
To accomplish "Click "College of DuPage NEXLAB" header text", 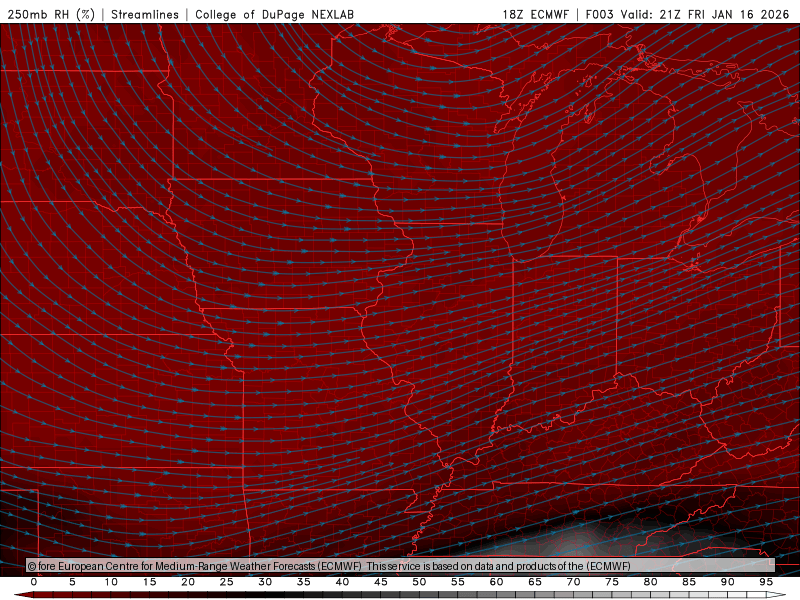I will click(274, 14).
